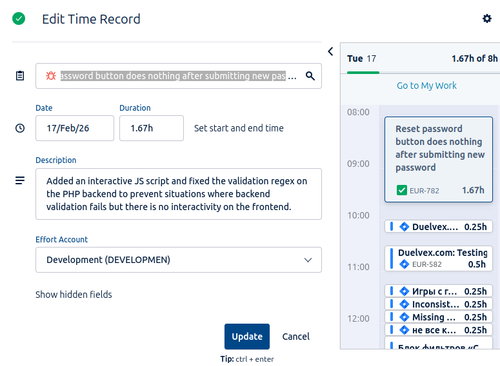Click Set start and end time
Image resolution: width=500 pixels, height=366 pixels.
(x=239, y=128)
